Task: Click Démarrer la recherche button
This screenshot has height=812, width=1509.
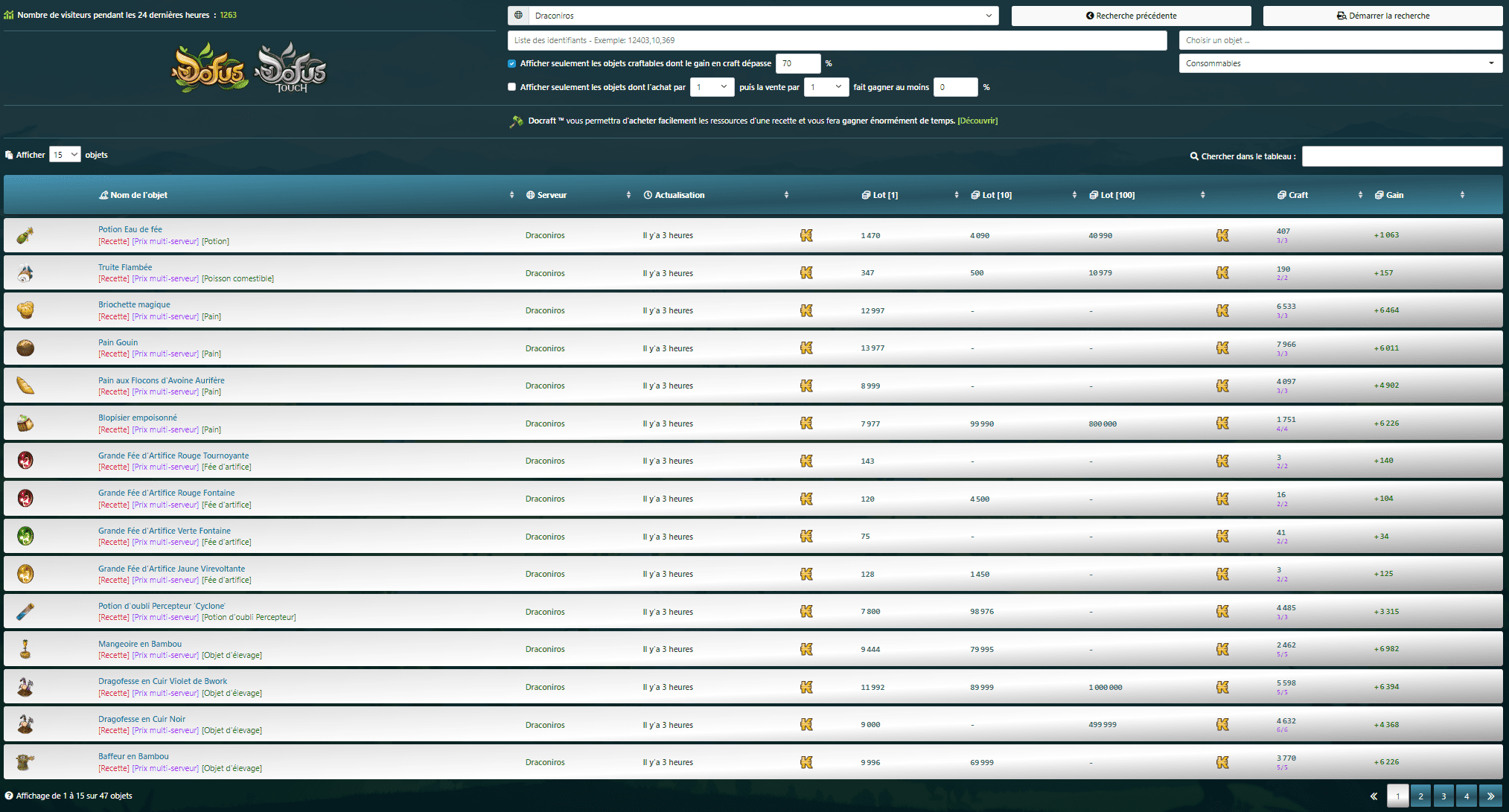Action: [x=1382, y=16]
